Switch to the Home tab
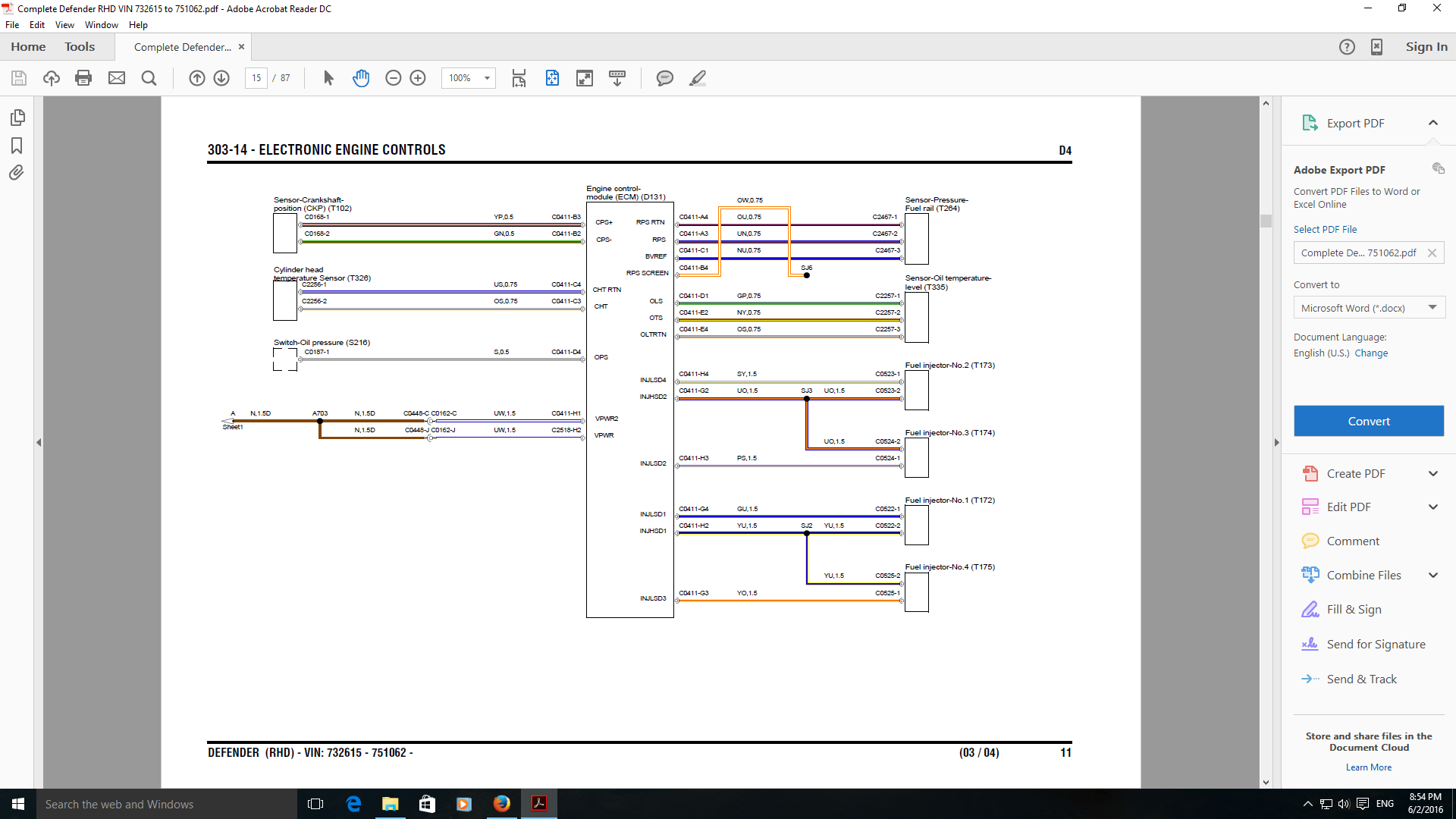This screenshot has width=1456, height=819. (x=28, y=47)
